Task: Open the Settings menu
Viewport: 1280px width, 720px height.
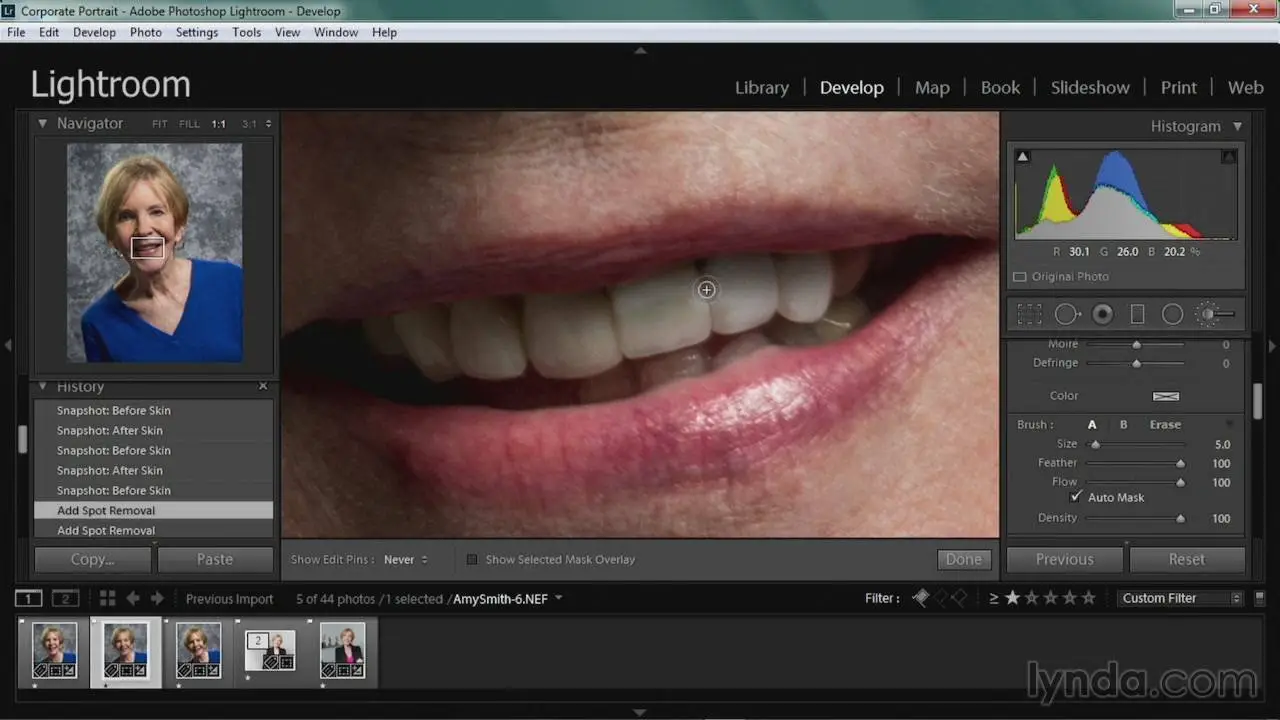Action: (x=196, y=32)
